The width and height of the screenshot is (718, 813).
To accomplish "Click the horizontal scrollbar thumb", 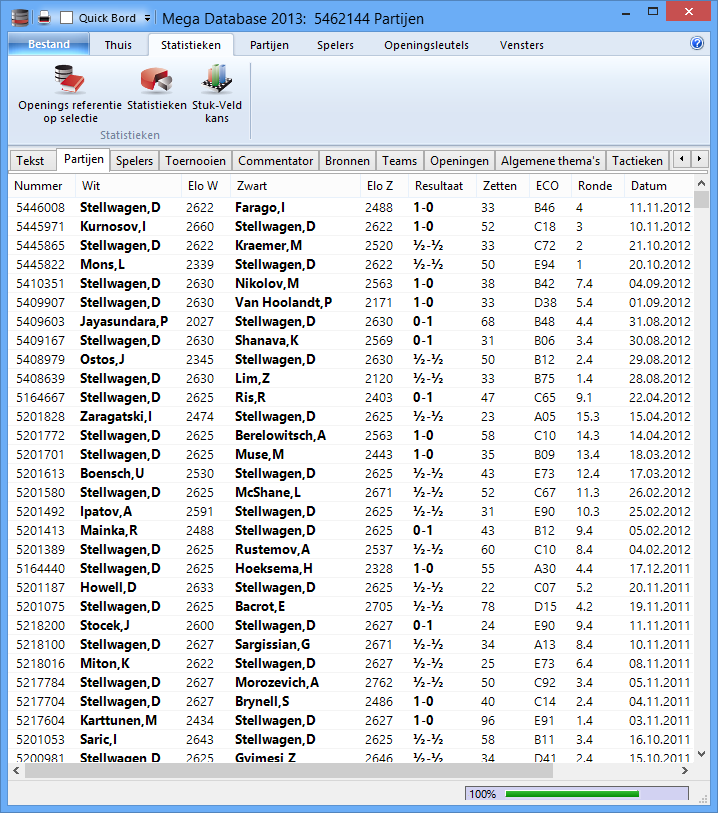I will (x=288, y=770).
